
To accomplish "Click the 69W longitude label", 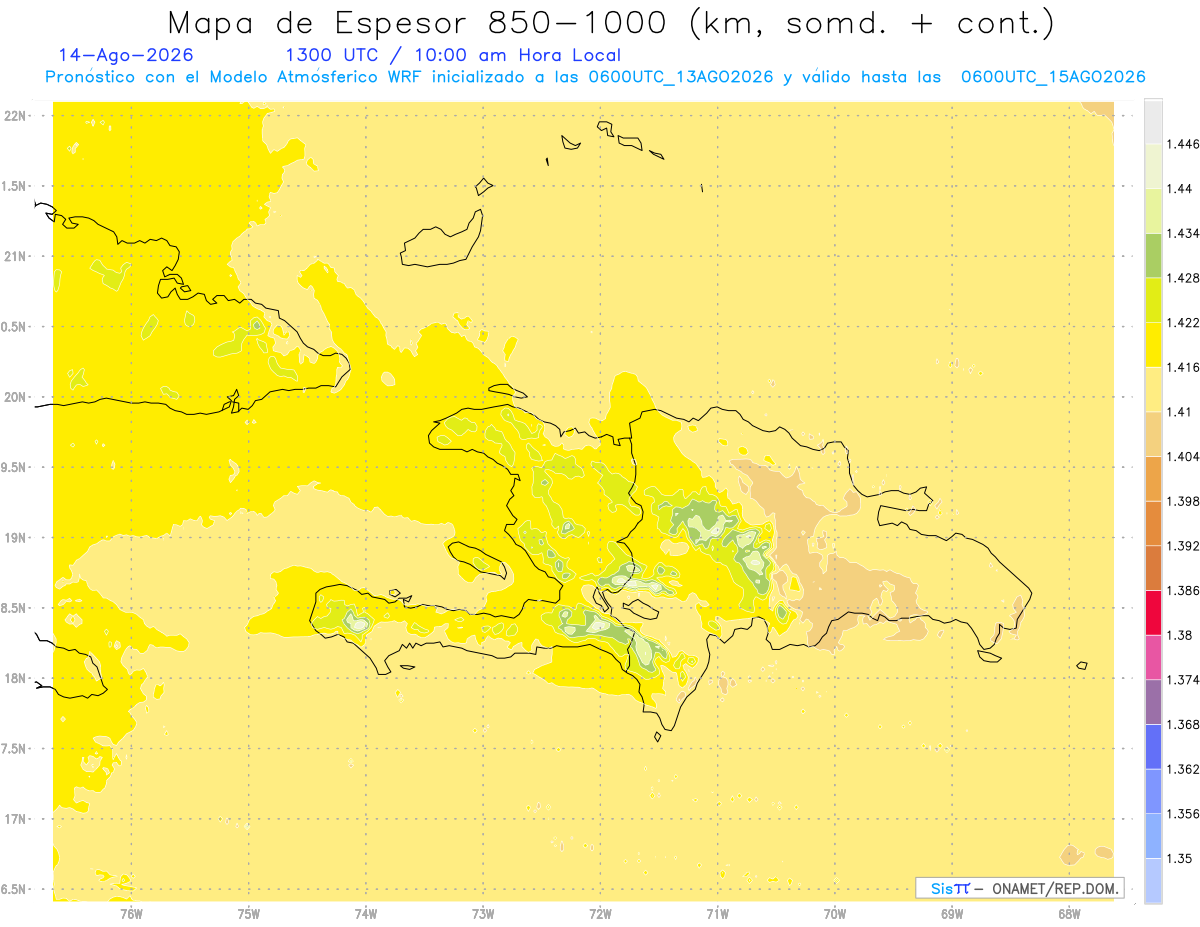I will (x=952, y=913).
